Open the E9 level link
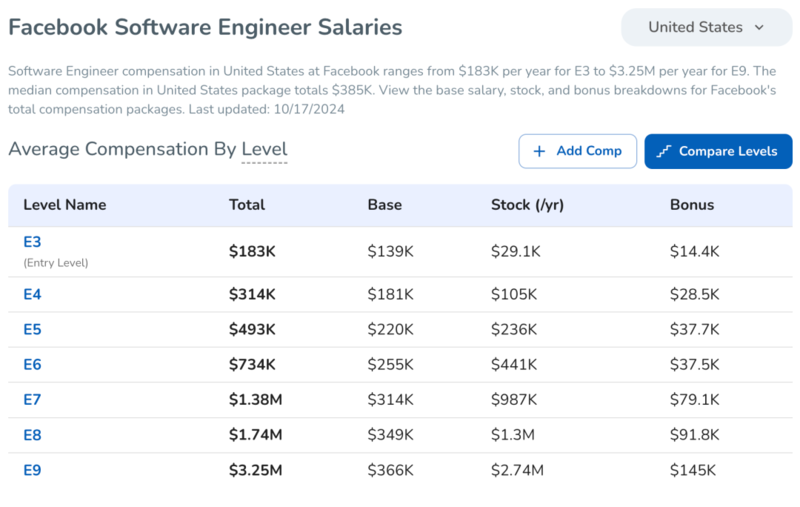800x507 pixels. pos(32,470)
